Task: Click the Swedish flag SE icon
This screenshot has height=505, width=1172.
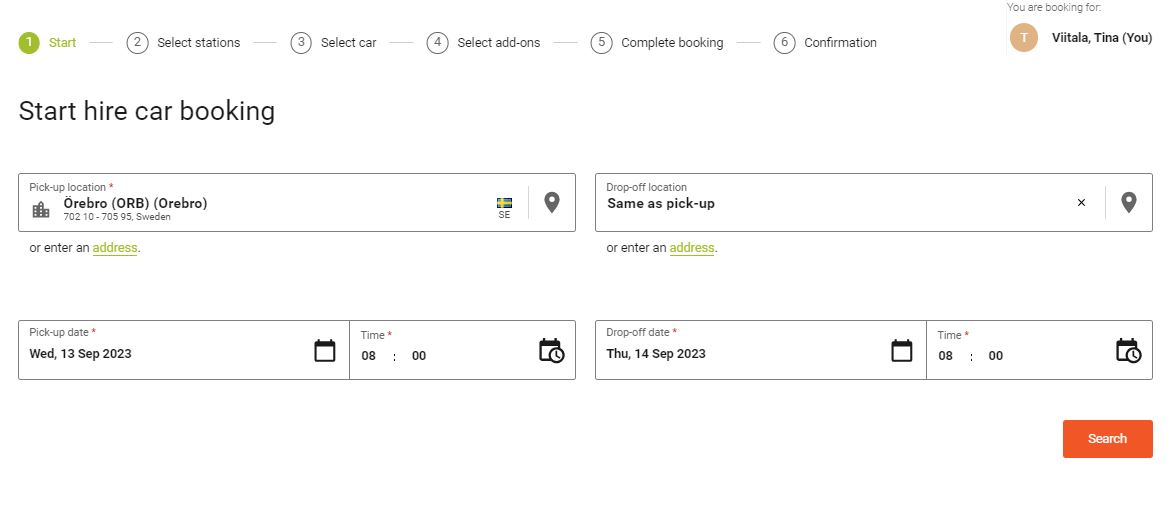Action: point(505,208)
